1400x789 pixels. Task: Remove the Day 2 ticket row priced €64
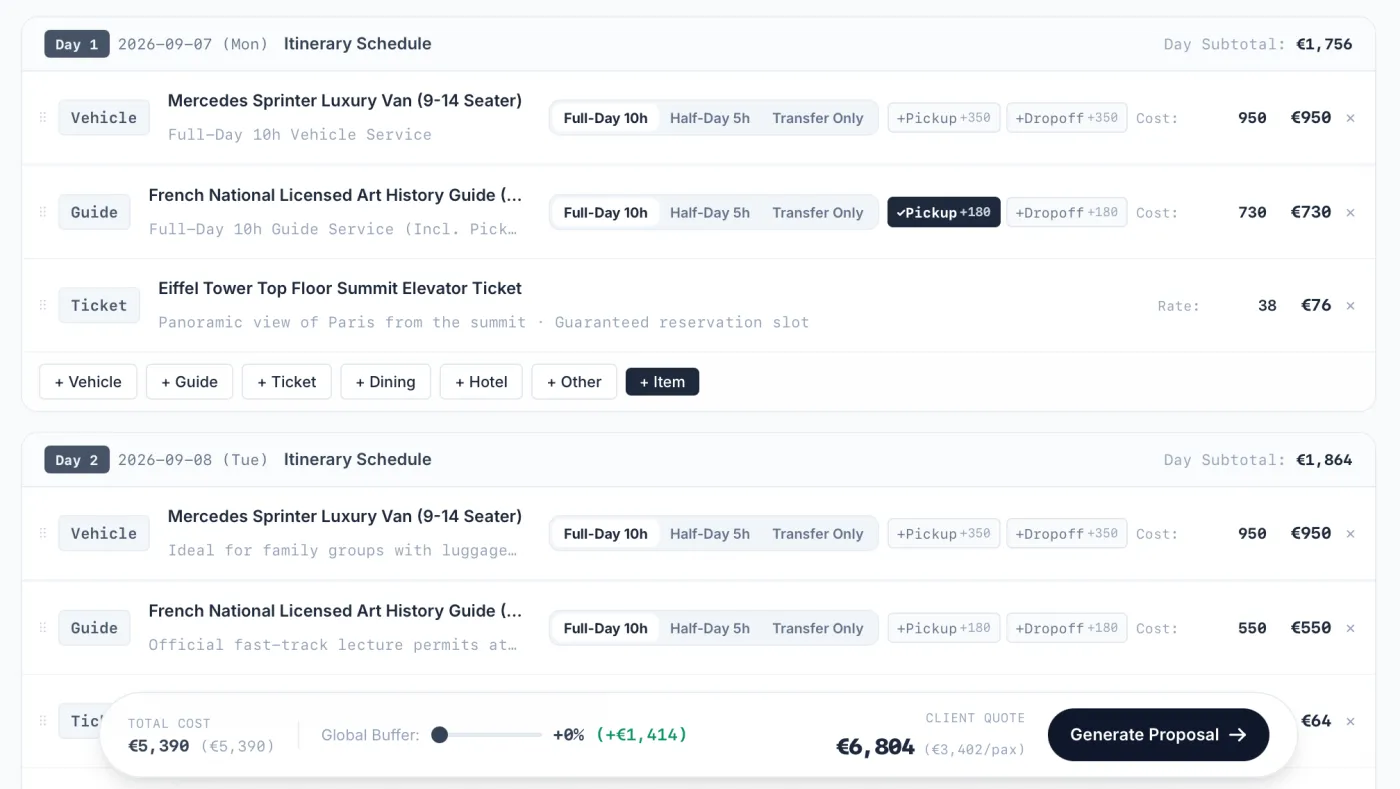coord(1350,722)
